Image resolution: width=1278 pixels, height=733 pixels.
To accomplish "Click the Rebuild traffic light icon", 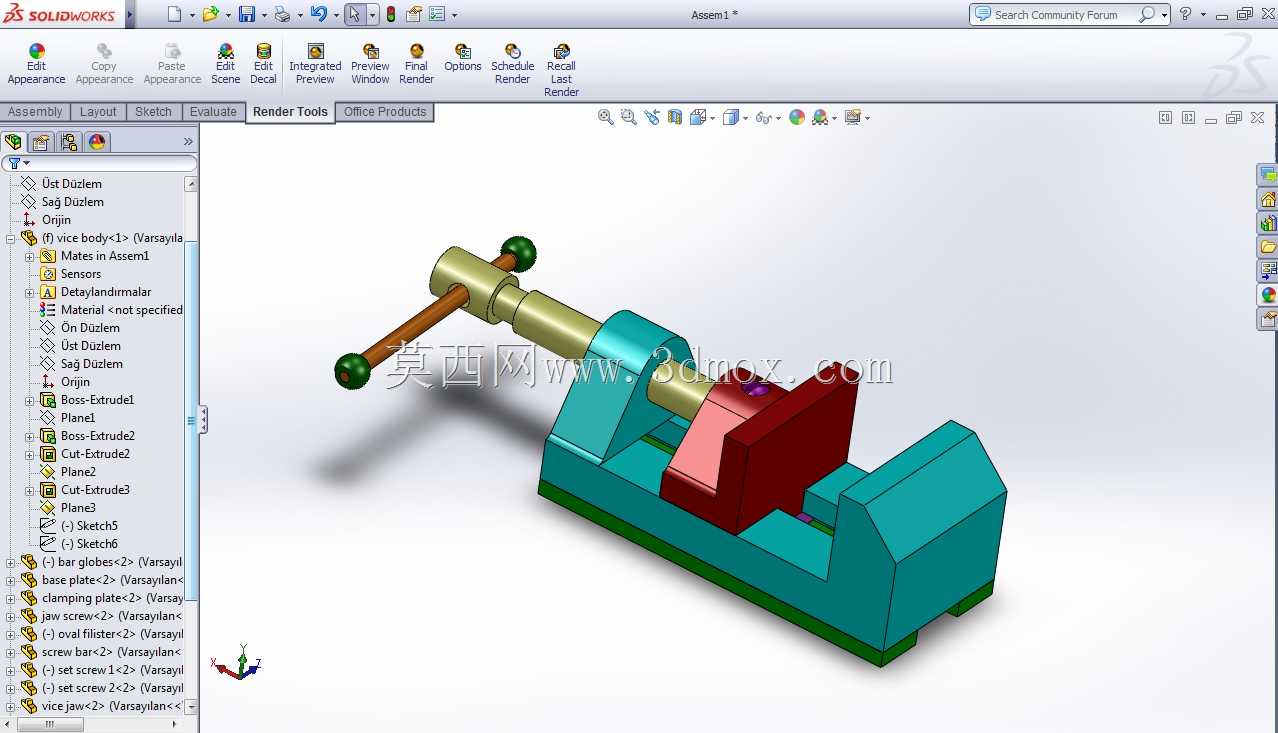I will click(x=390, y=14).
